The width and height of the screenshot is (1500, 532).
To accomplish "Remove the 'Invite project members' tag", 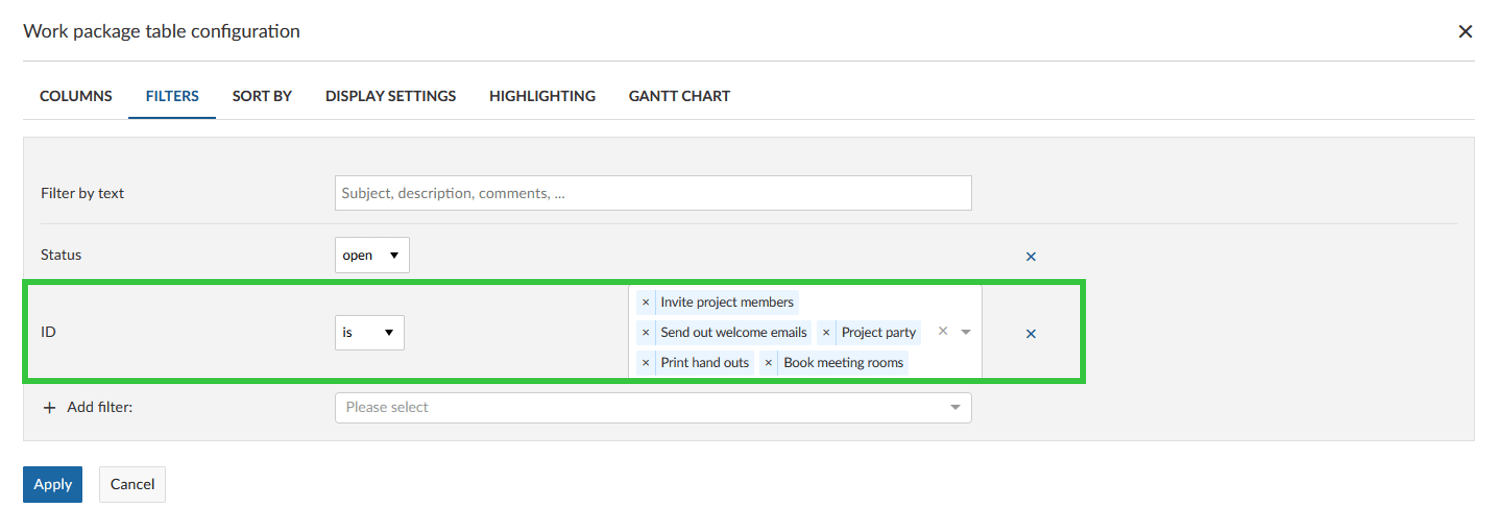I will (645, 302).
